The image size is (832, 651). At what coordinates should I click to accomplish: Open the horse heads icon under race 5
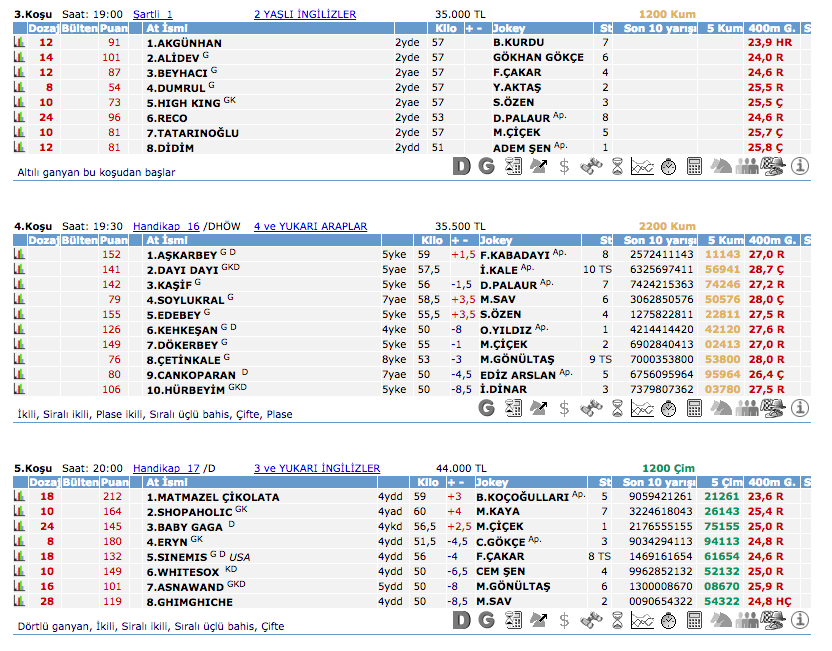720,621
